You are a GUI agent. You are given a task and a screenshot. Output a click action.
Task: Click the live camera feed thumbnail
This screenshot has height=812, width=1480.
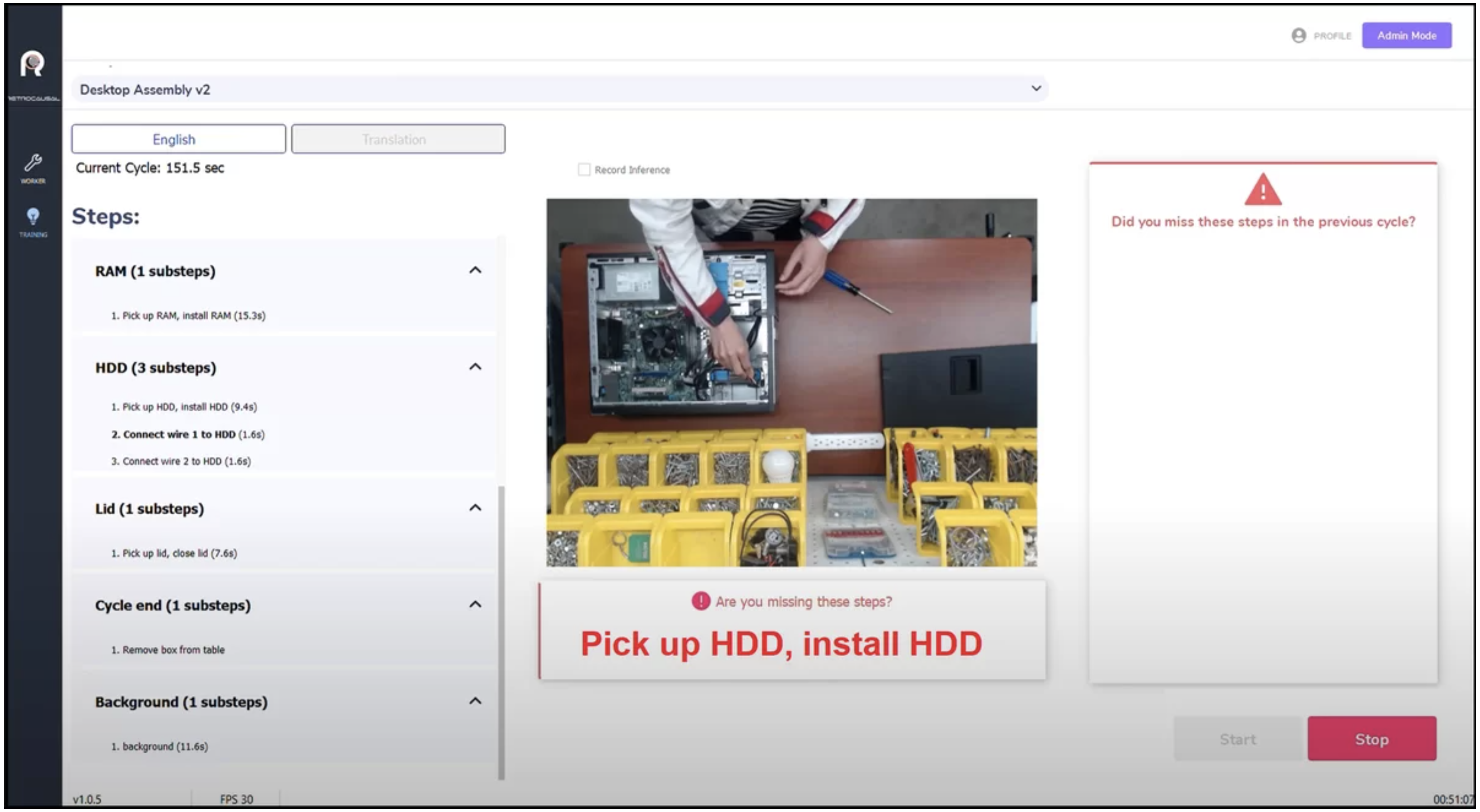click(x=791, y=382)
